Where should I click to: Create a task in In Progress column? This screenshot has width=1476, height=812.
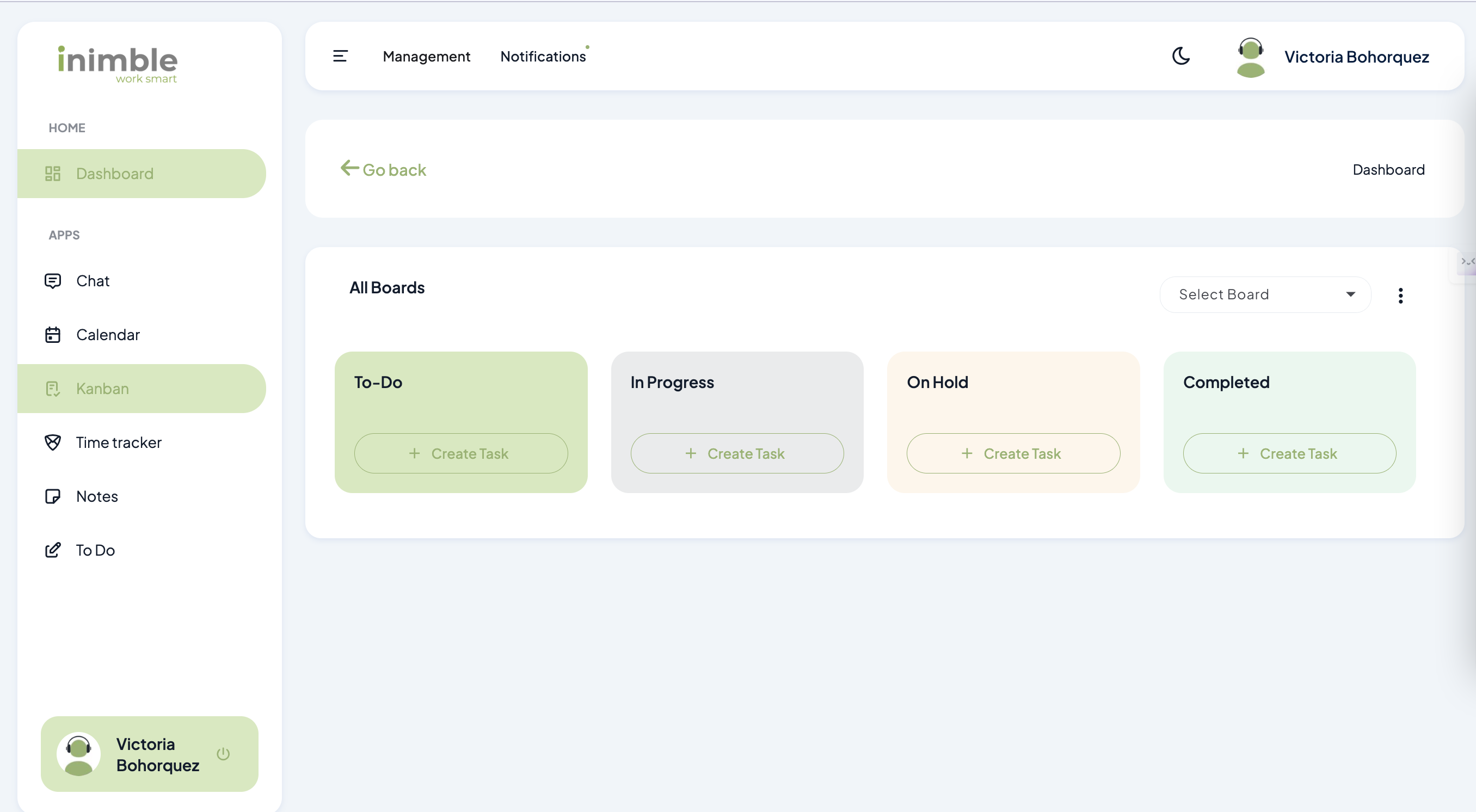tap(737, 453)
